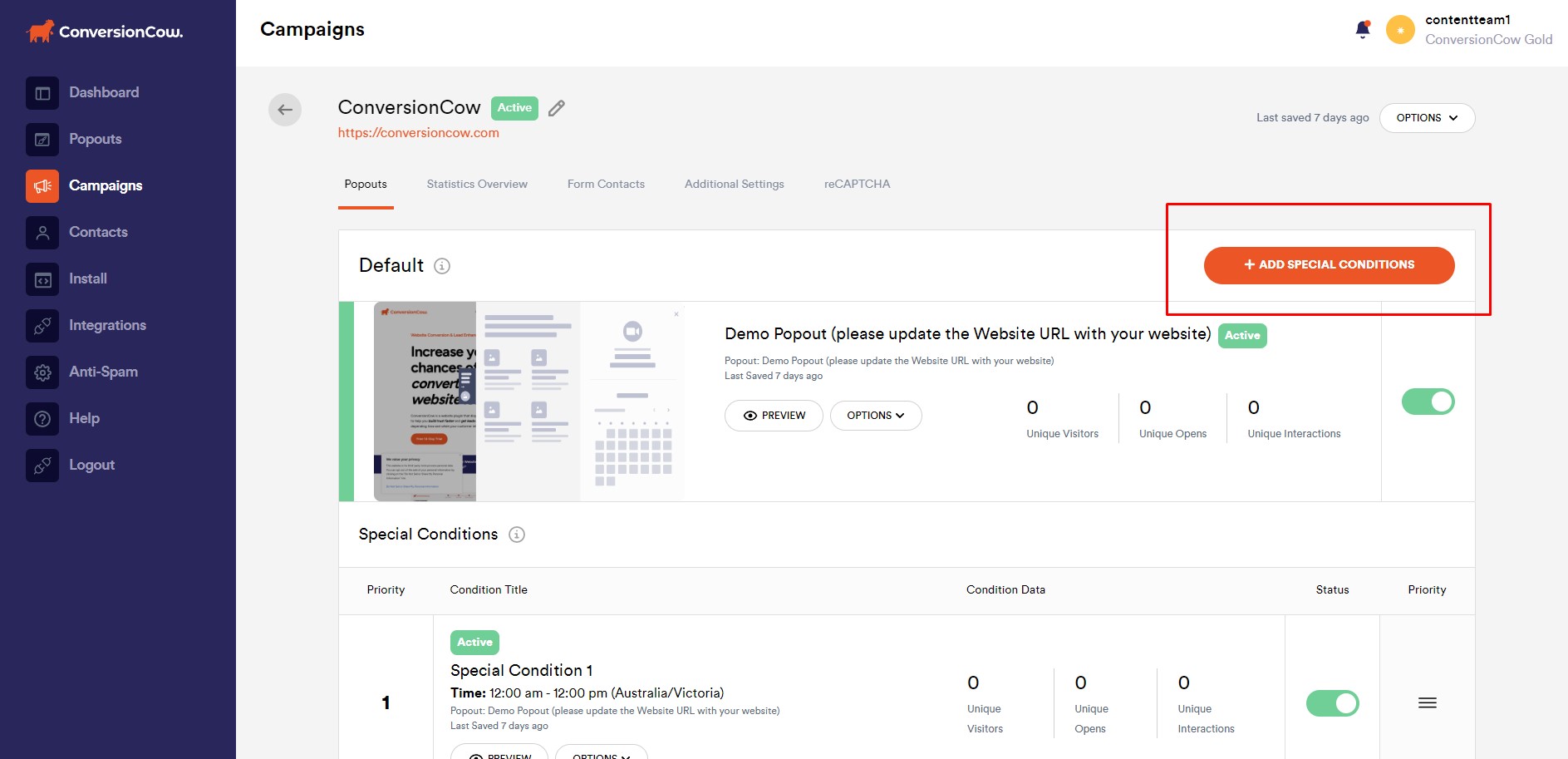Image resolution: width=1568 pixels, height=759 pixels.
Task: Go to Dashboard menu label
Action: point(104,92)
